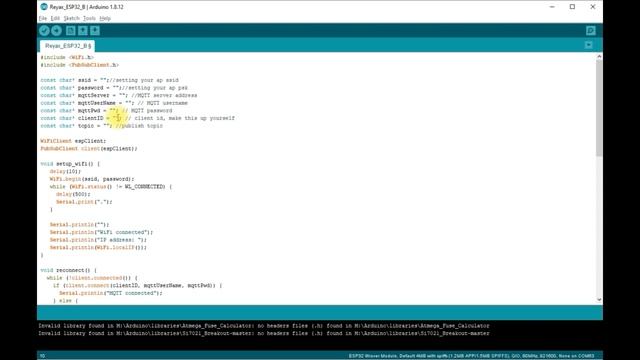The height and width of the screenshot is (360, 640).
Task: Click the 'WiFi.localIP()' println line
Action: [98, 247]
